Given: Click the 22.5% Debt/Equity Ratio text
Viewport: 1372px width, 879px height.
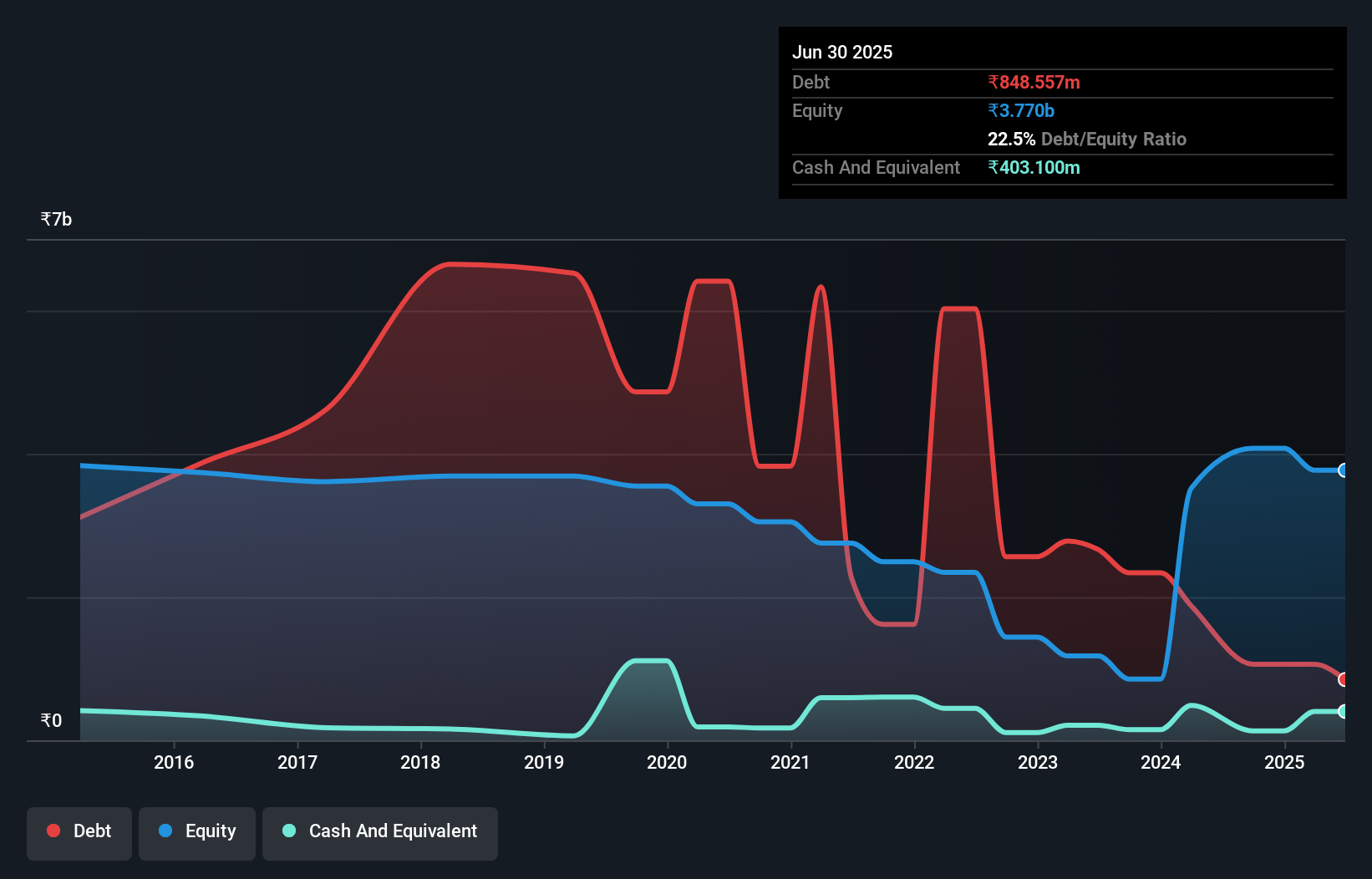Looking at the screenshot, I should (x=1087, y=139).
